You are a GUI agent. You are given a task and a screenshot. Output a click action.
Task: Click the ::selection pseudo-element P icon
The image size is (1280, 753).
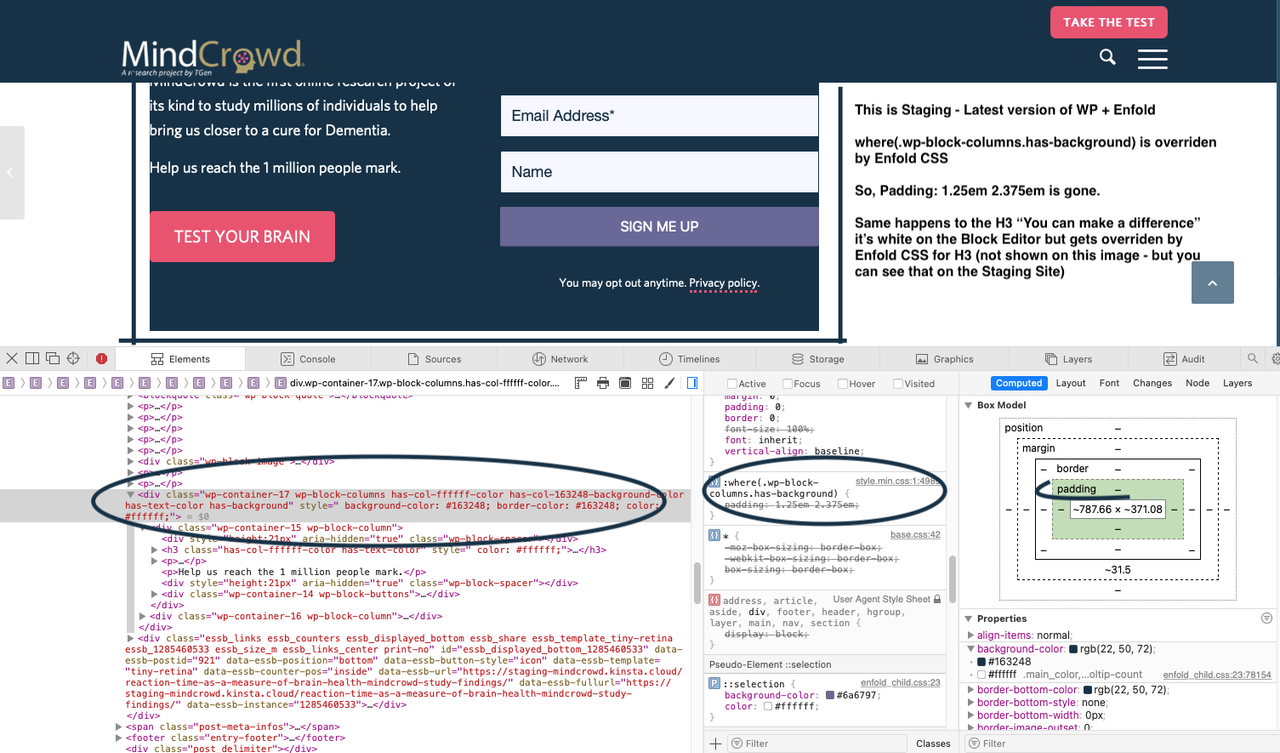coord(714,683)
